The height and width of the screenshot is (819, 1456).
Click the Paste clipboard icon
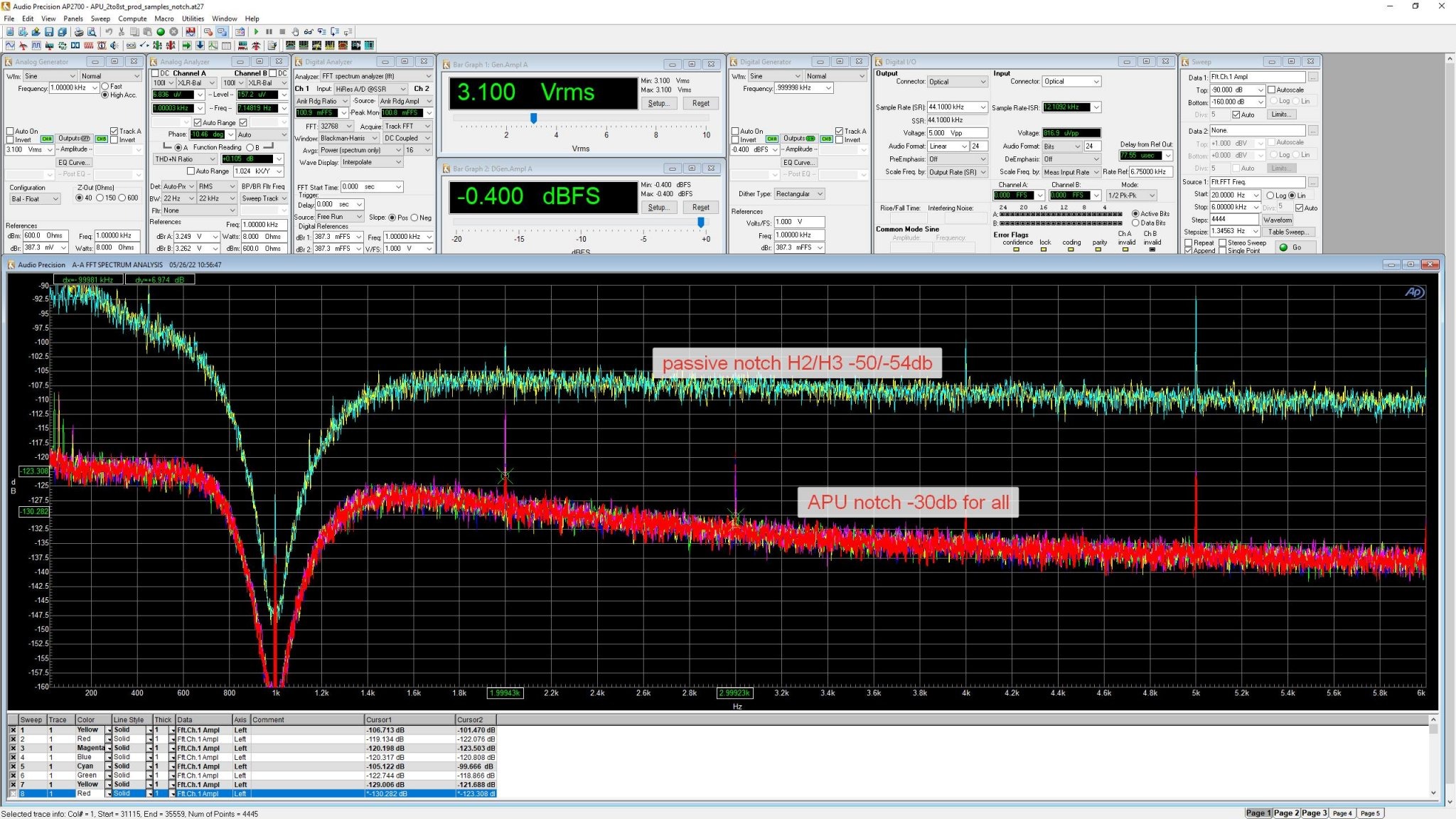click(147, 32)
